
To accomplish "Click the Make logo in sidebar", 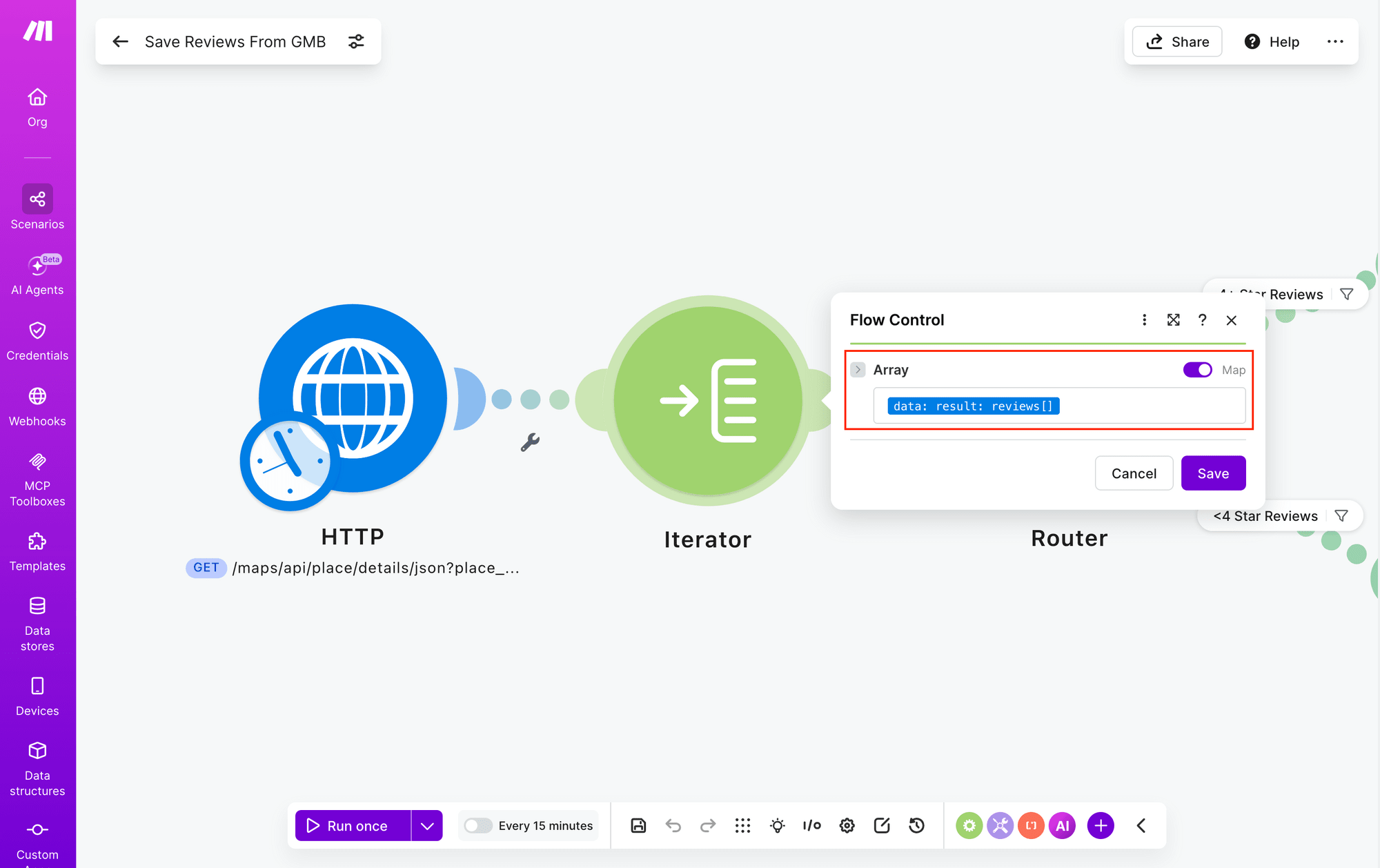I will 38,31.
